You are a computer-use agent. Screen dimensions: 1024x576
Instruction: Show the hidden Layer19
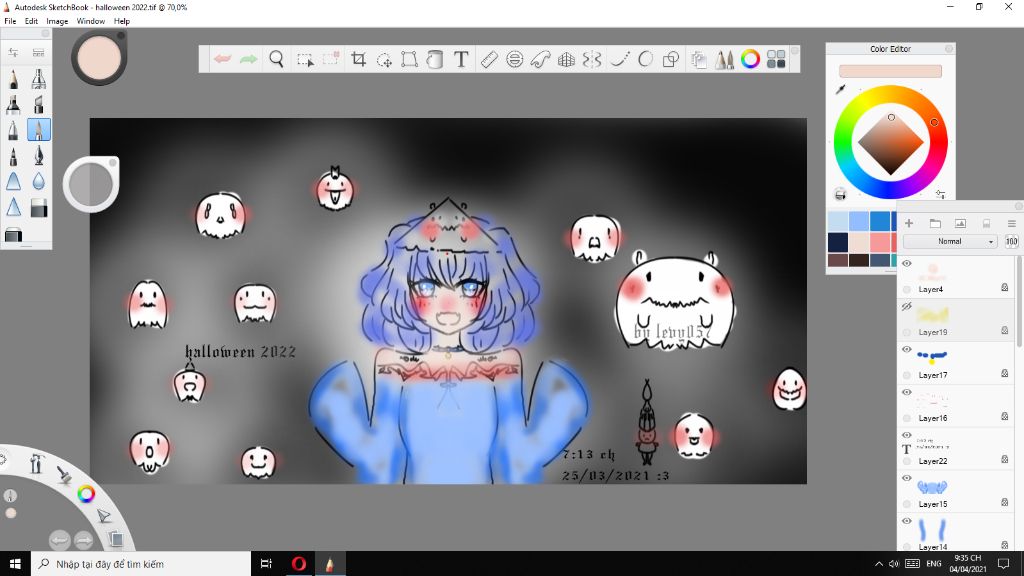tap(906, 306)
